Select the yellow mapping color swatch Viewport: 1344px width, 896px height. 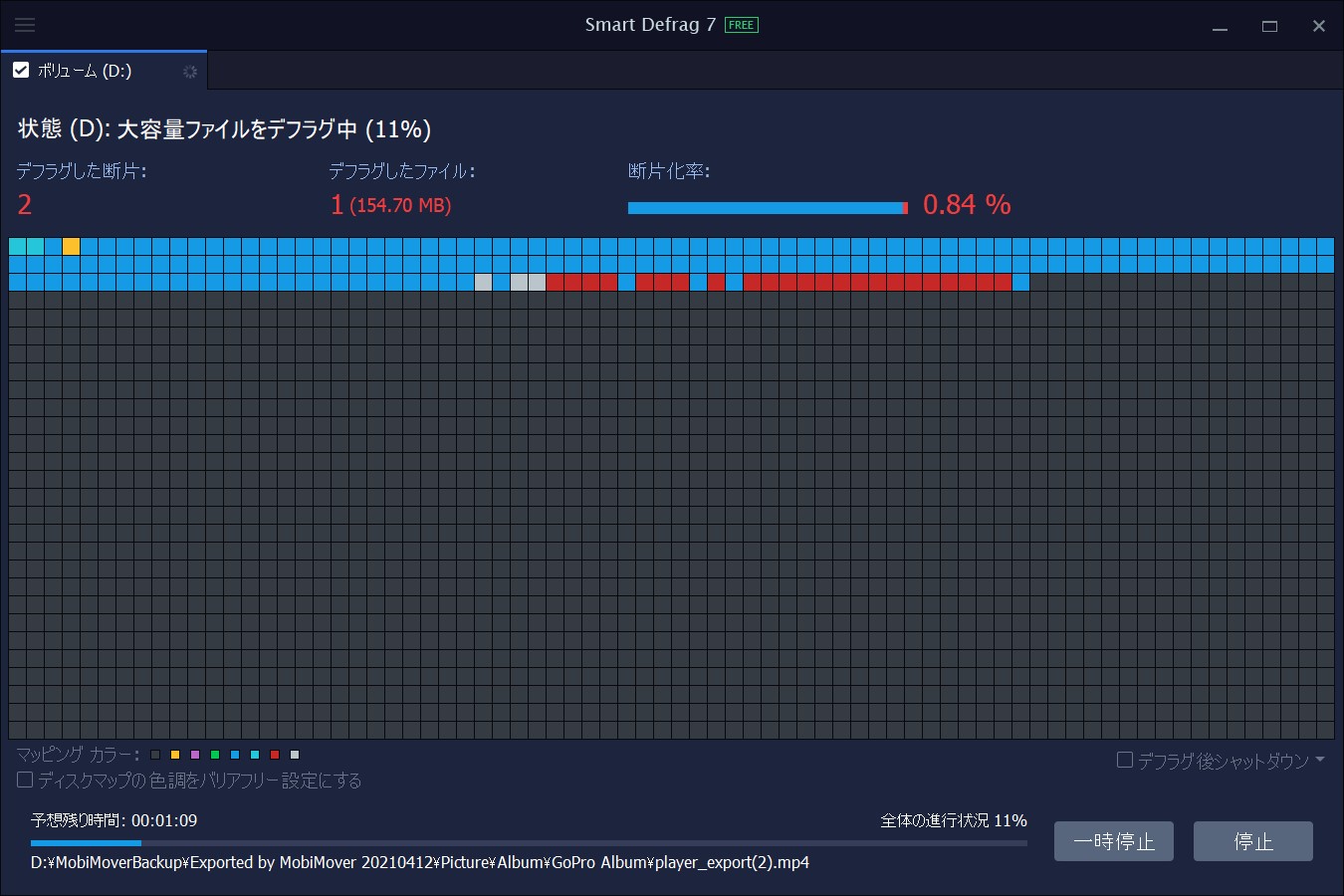[x=175, y=755]
